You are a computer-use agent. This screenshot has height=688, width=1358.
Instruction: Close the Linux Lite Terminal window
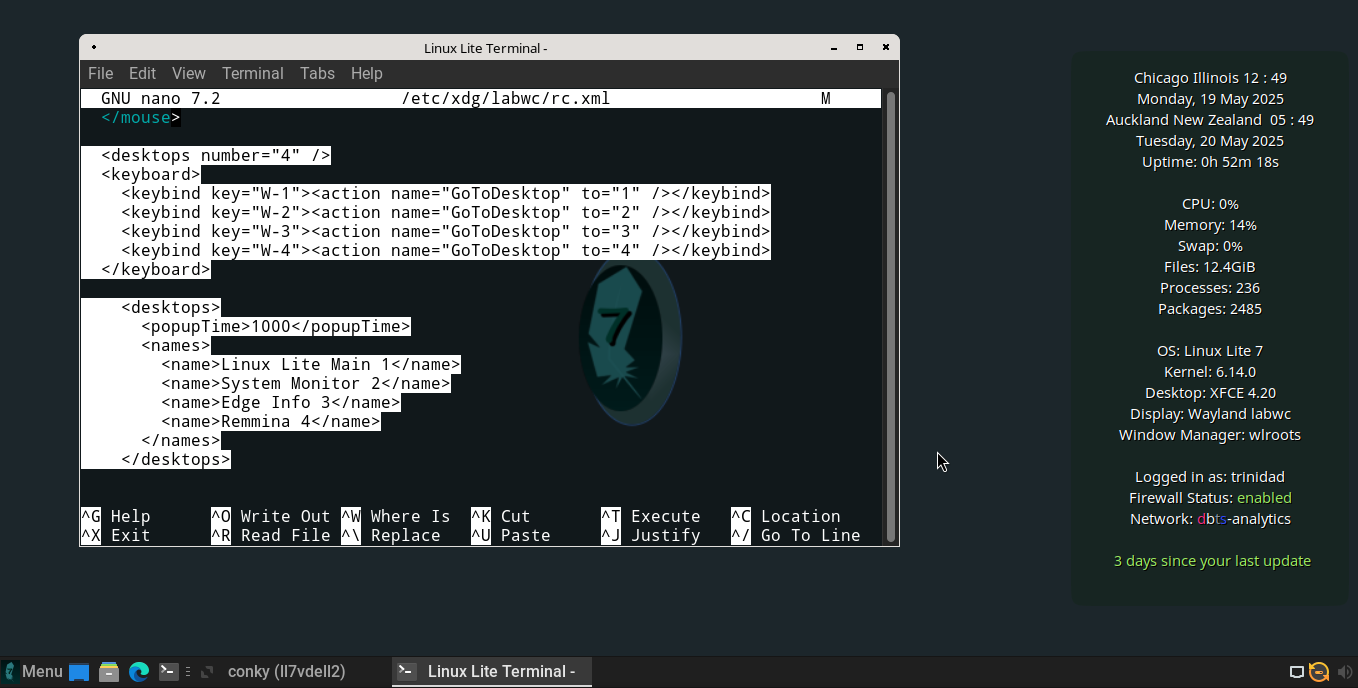(x=886, y=47)
